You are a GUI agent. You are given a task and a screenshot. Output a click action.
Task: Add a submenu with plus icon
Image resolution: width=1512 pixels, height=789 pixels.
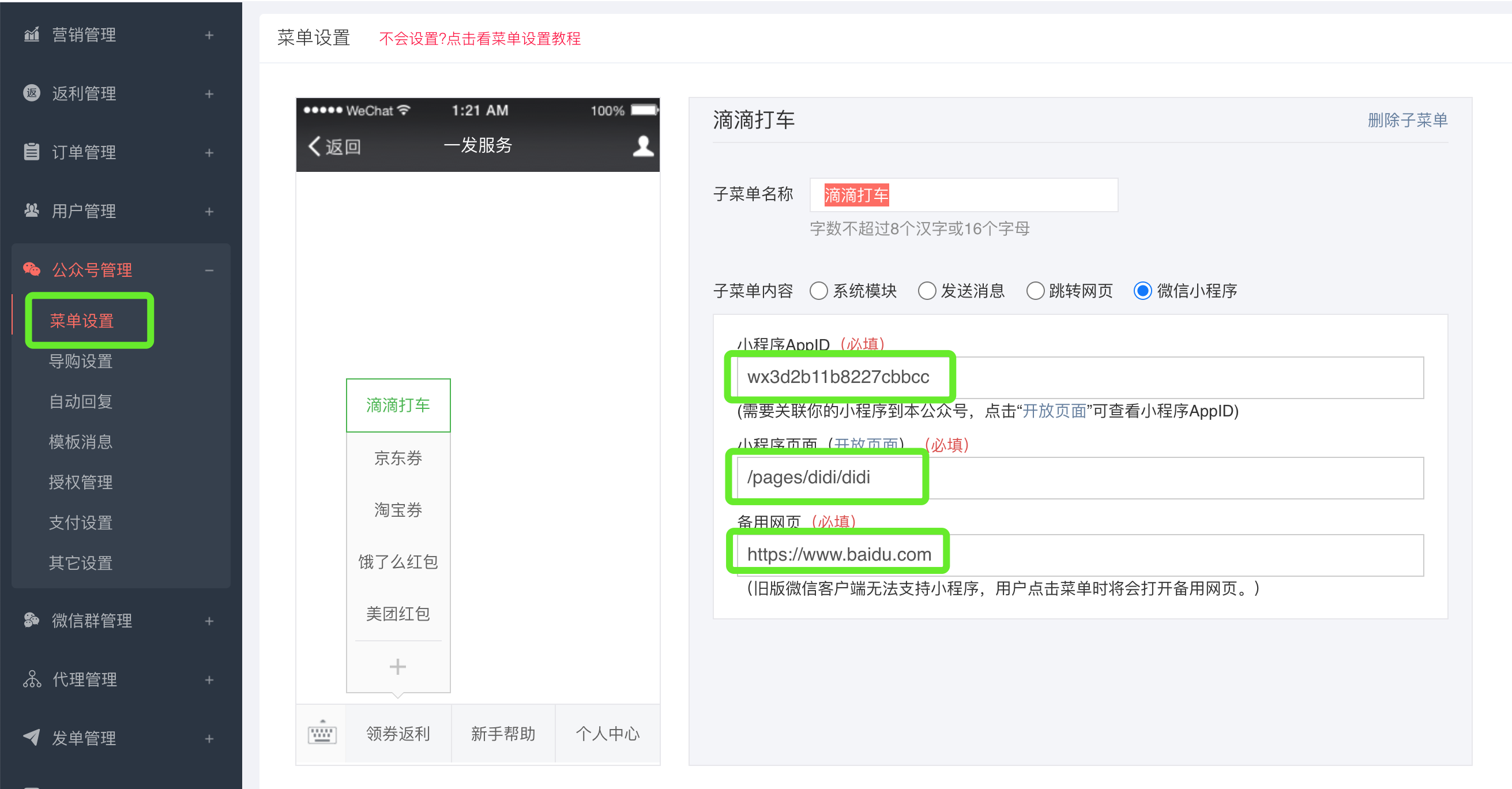397,666
